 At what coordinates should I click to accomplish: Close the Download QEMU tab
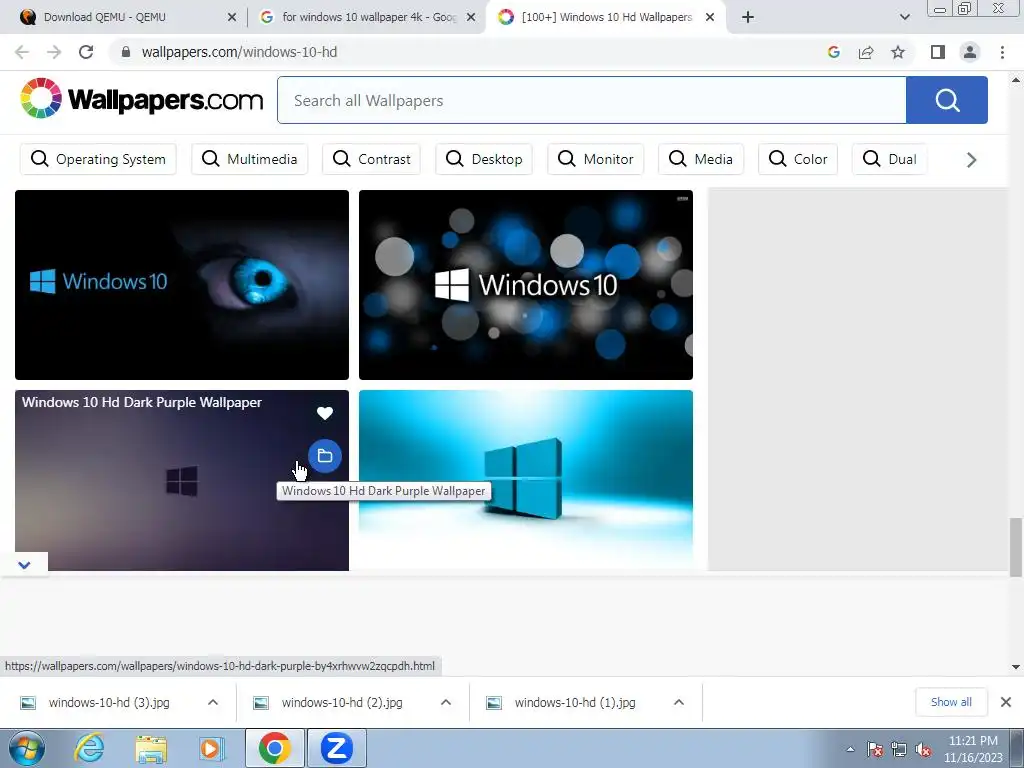[x=231, y=17]
